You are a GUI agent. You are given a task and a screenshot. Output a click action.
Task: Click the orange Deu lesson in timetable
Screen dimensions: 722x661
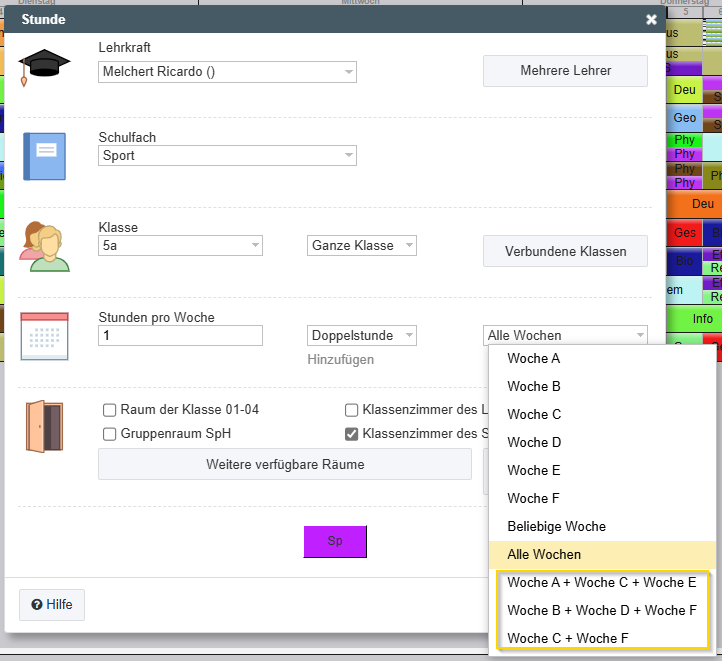[x=694, y=204]
